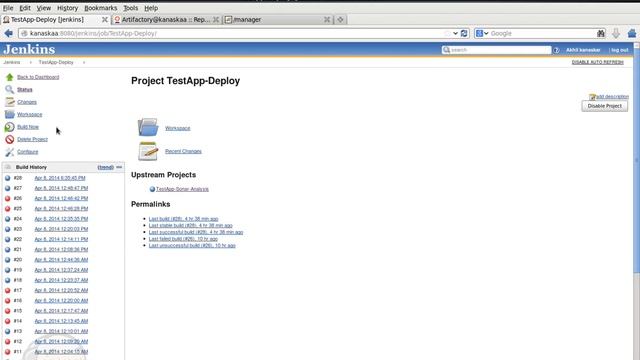The width and height of the screenshot is (640, 360).
Task: Click the green Back to Dashboard arrow icon
Action: [x=9, y=77]
